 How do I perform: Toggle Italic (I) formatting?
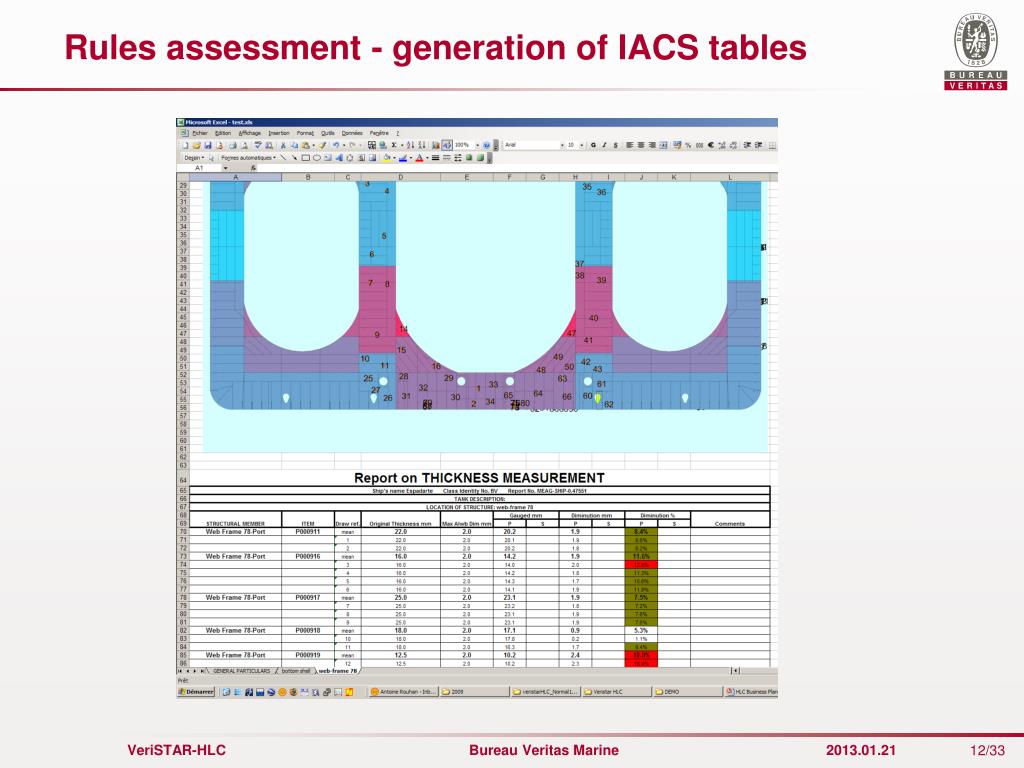point(604,145)
